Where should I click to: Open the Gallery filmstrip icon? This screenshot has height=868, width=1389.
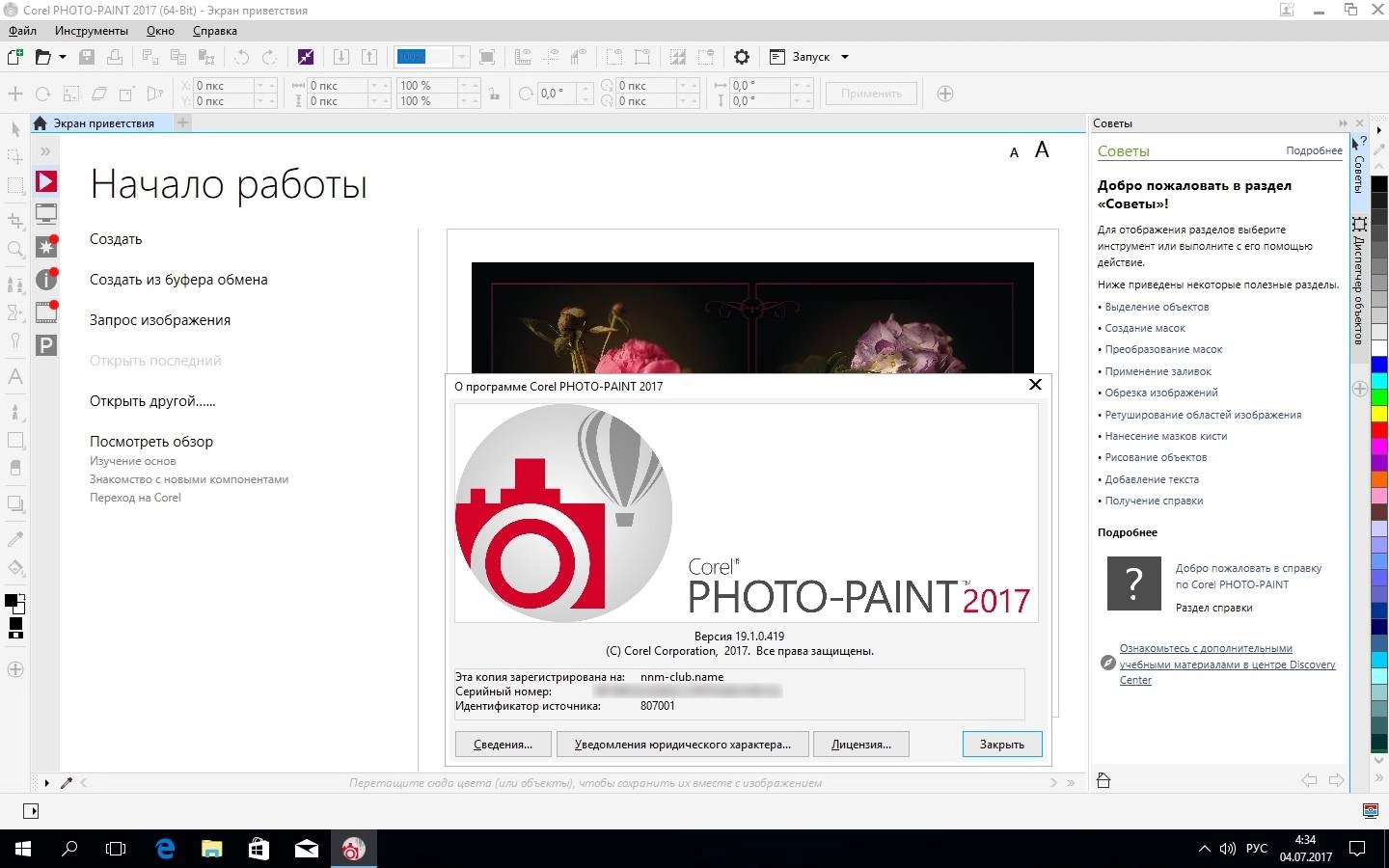pos(46,312)
